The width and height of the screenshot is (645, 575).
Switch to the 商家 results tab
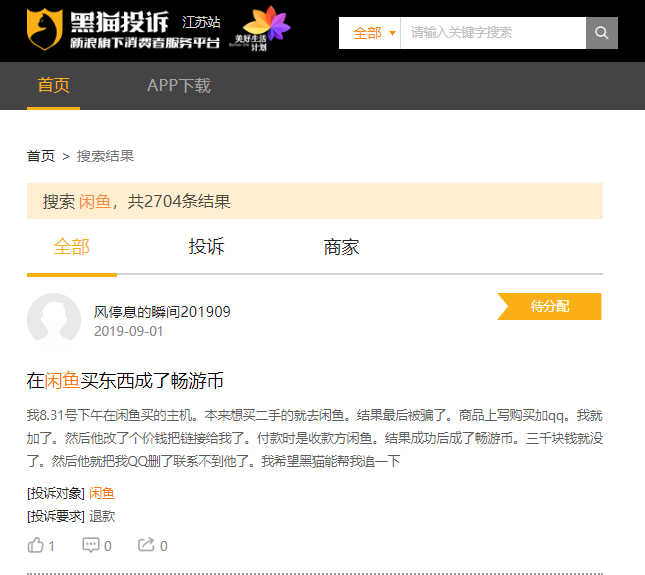(x=341, y=247)
